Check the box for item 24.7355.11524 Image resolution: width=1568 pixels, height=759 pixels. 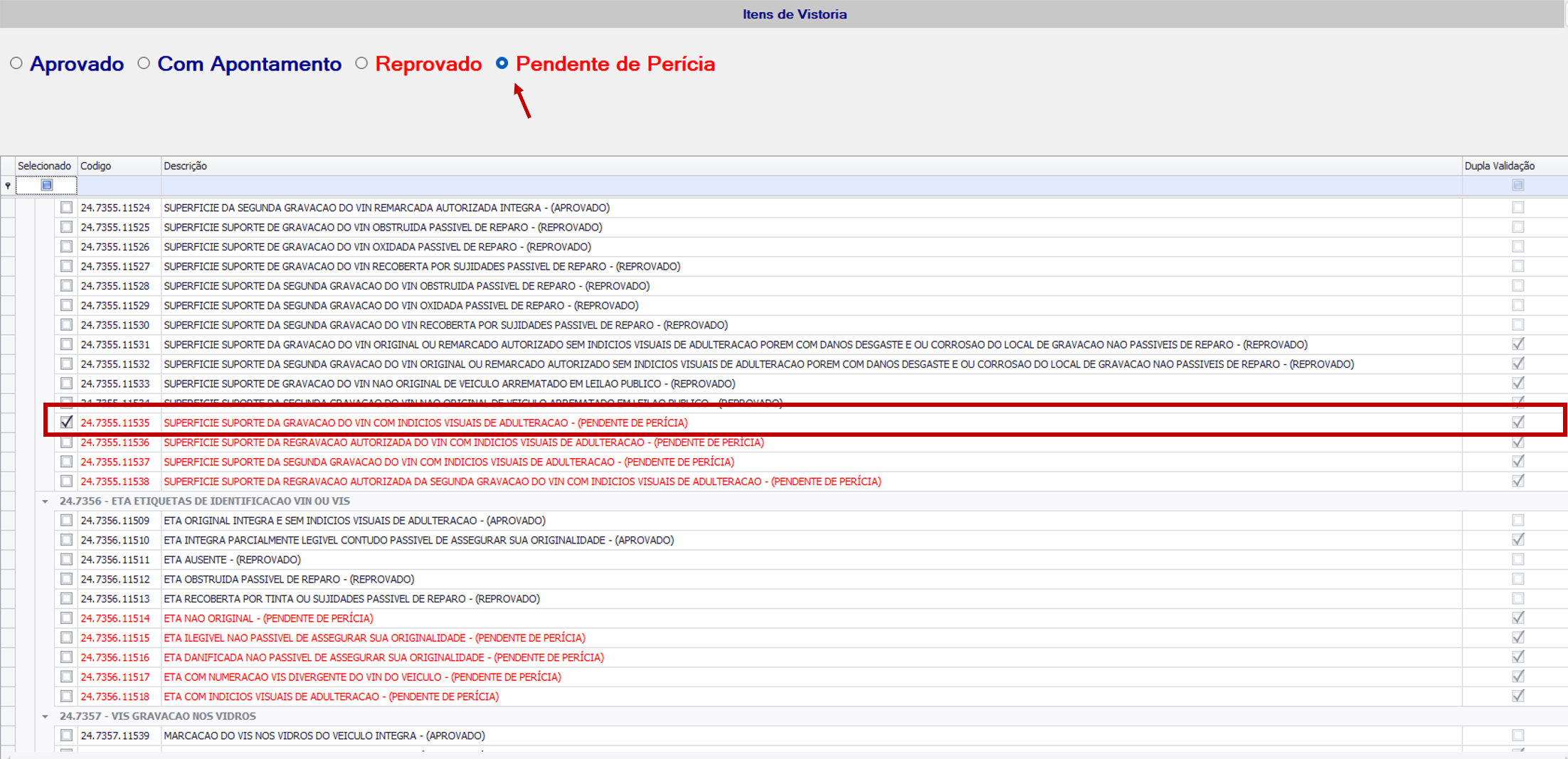66,207
